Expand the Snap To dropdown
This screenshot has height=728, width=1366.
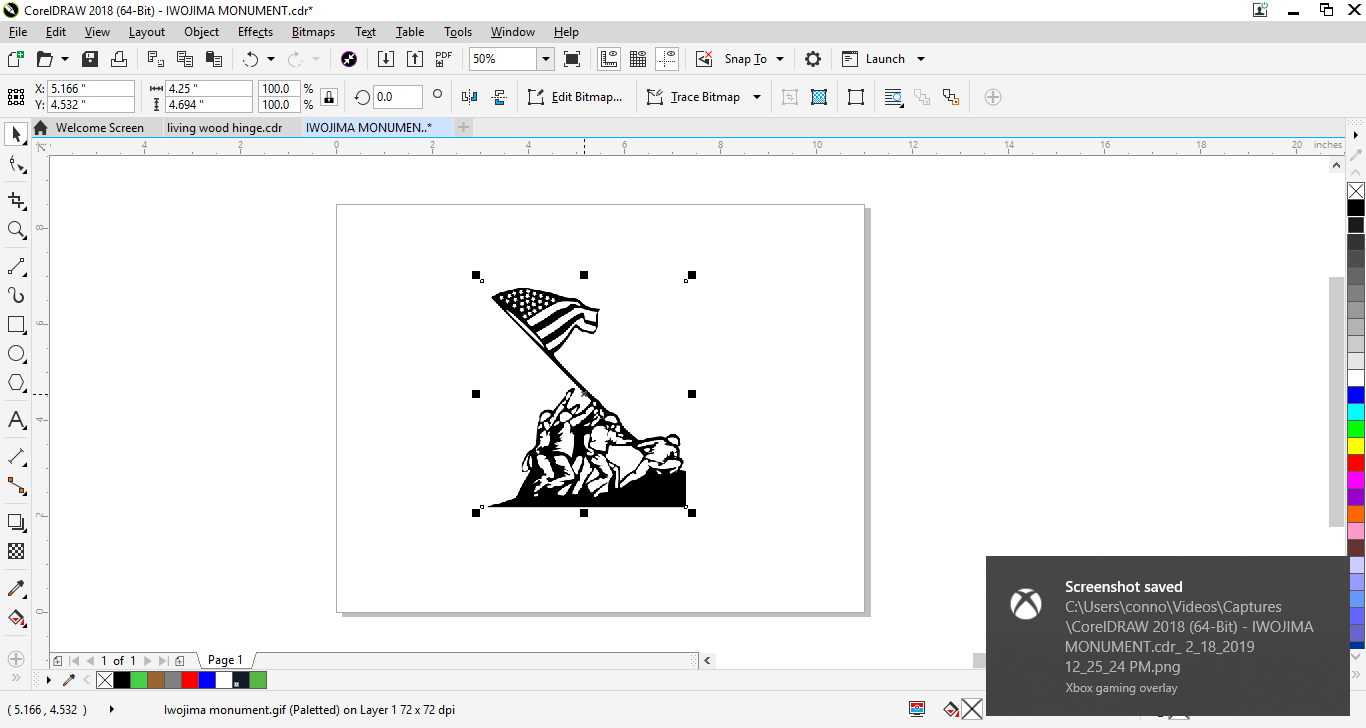780,59
